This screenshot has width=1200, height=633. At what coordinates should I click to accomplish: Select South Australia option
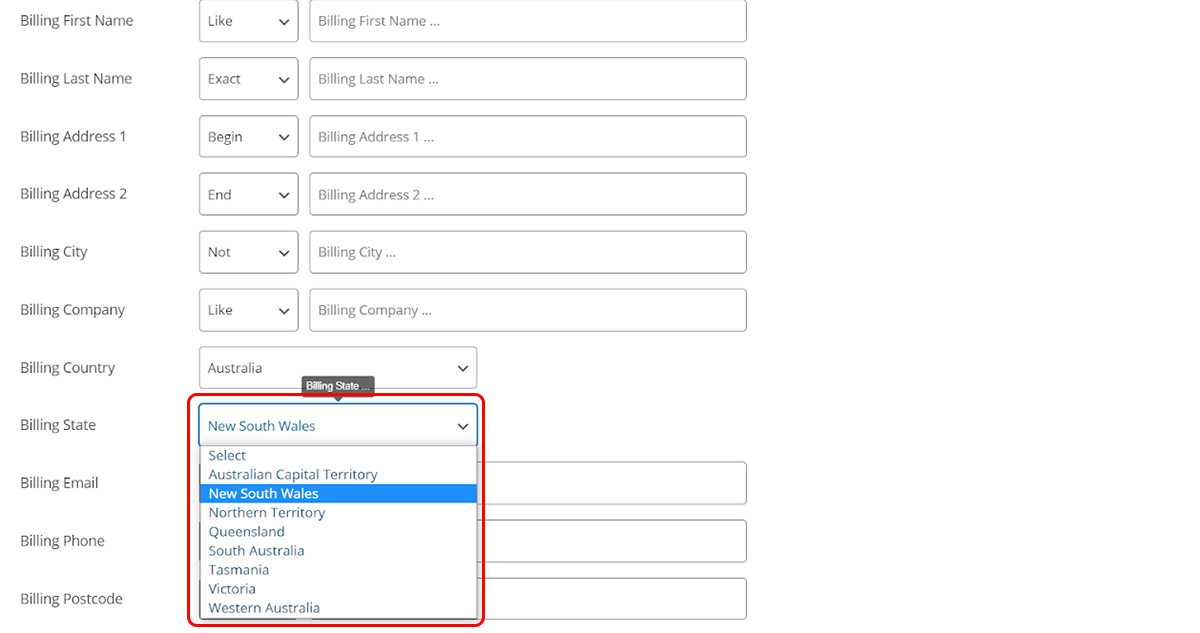pyautogui.click(x=257, y=551)
